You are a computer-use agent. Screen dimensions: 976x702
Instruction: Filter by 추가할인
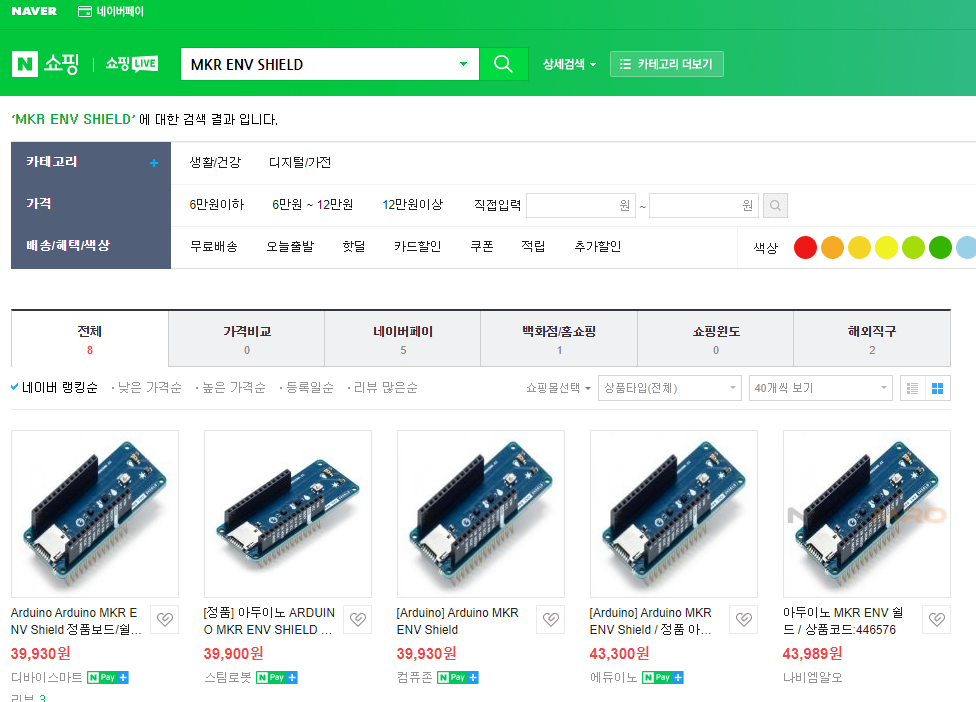pyautogui.click(x=598, y=246)
